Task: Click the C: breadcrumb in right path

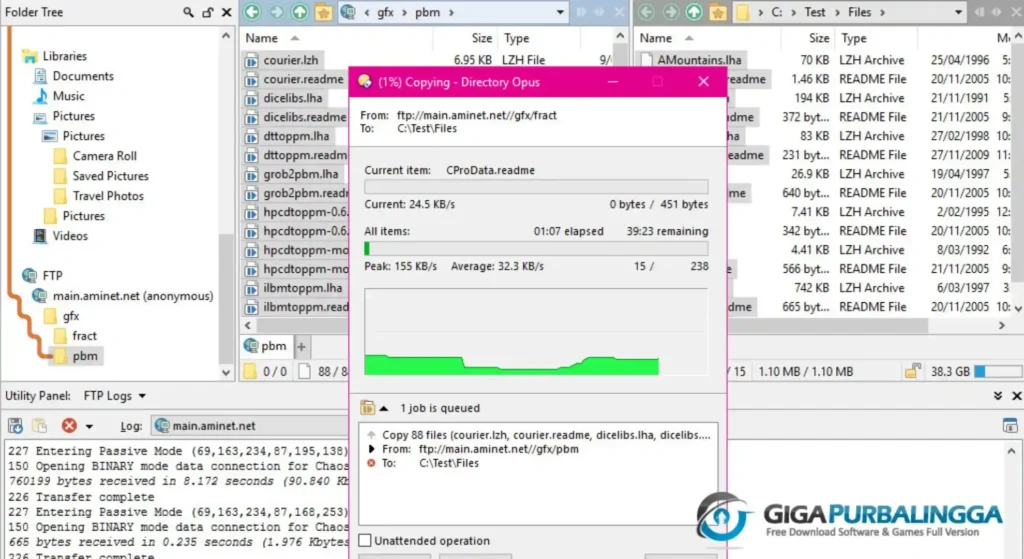Action: pos(776,12)
